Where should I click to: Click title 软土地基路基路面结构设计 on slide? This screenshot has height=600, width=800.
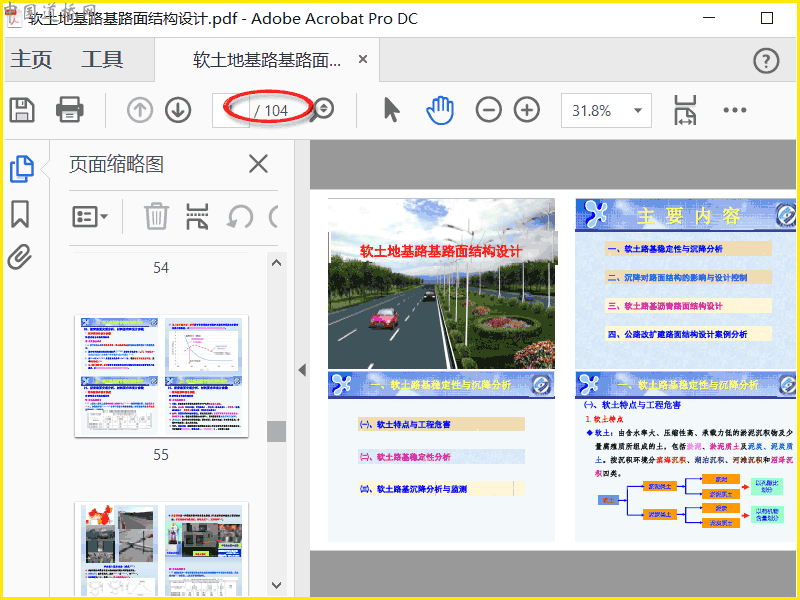click(x=441, y=251)
